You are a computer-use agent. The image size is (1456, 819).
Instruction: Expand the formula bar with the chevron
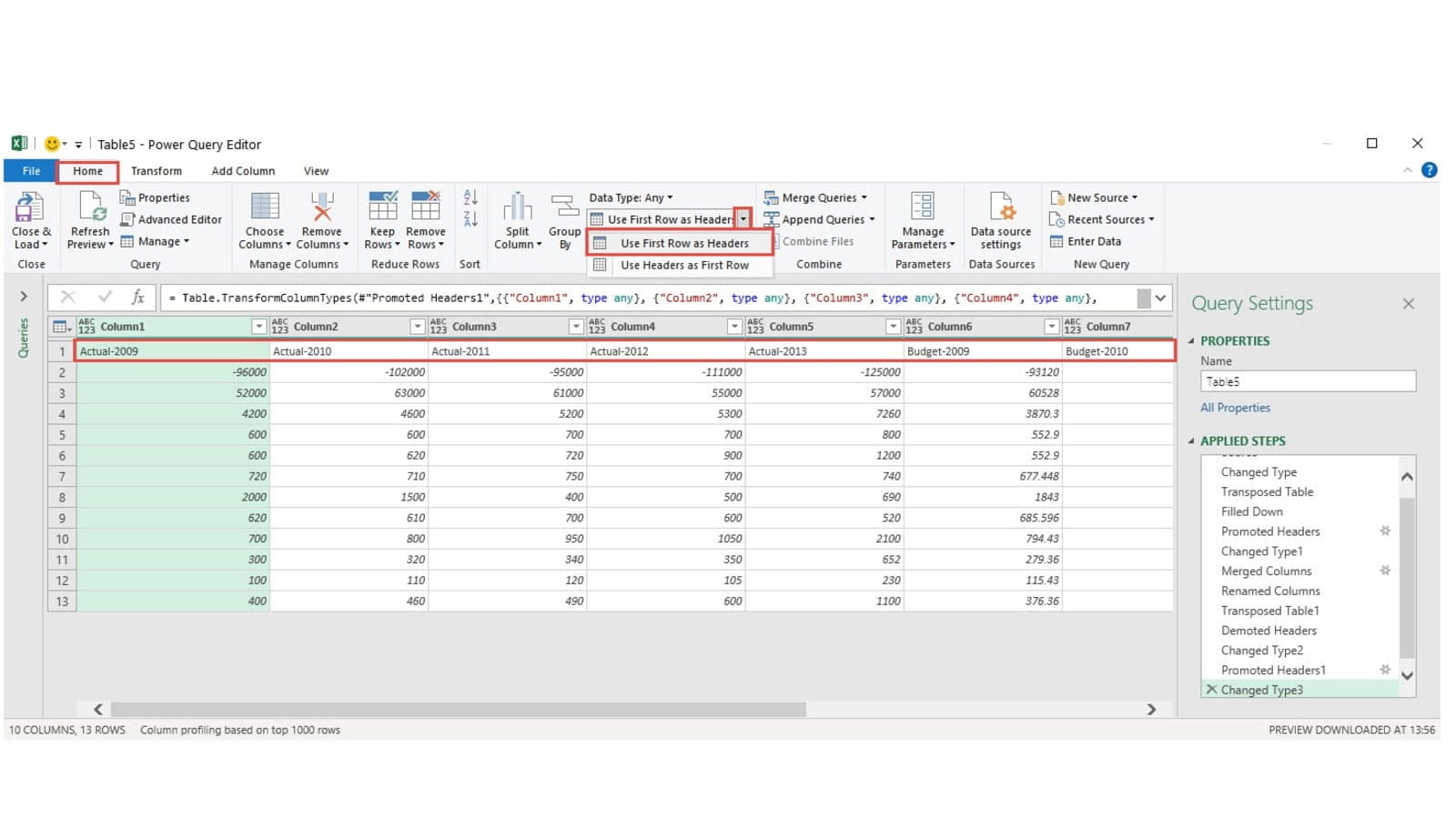point(1160,298)
